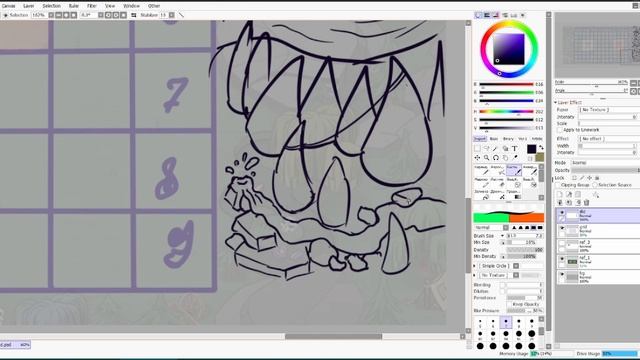Screen dimensions: 640x360
Task: Toggle Apply to Linework checkbox
Action: tap(560, 130)
